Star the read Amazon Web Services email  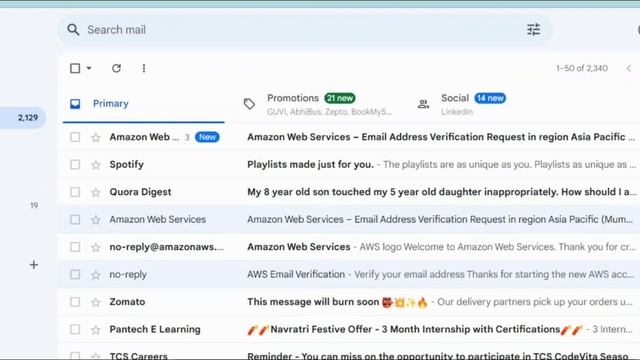96,220
